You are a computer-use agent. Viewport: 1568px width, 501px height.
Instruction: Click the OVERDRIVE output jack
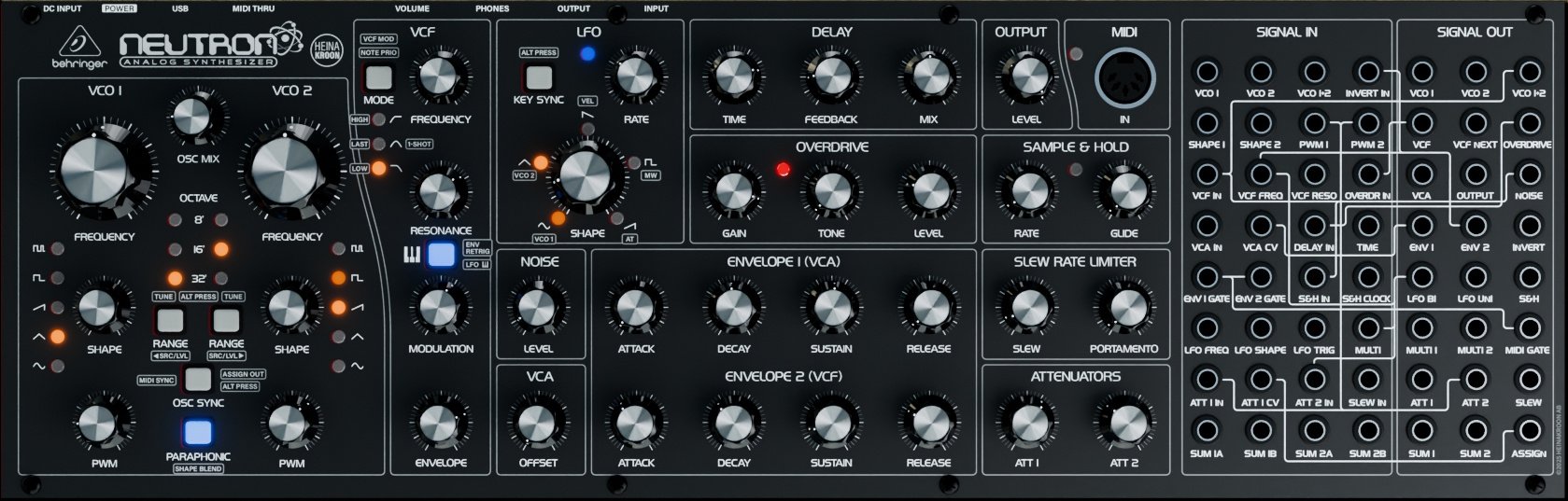pos(1529,122)
